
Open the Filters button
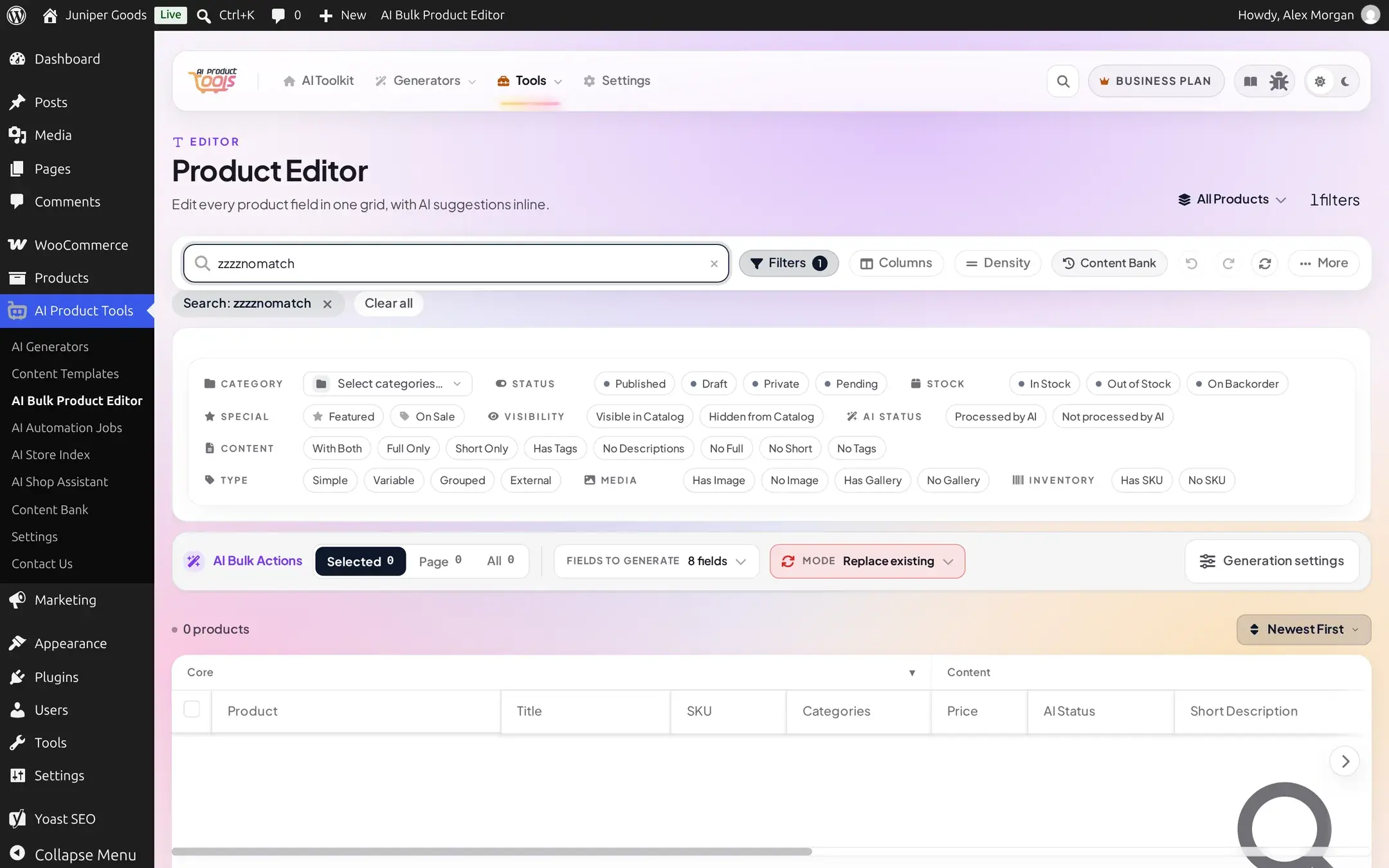point(788,263)
